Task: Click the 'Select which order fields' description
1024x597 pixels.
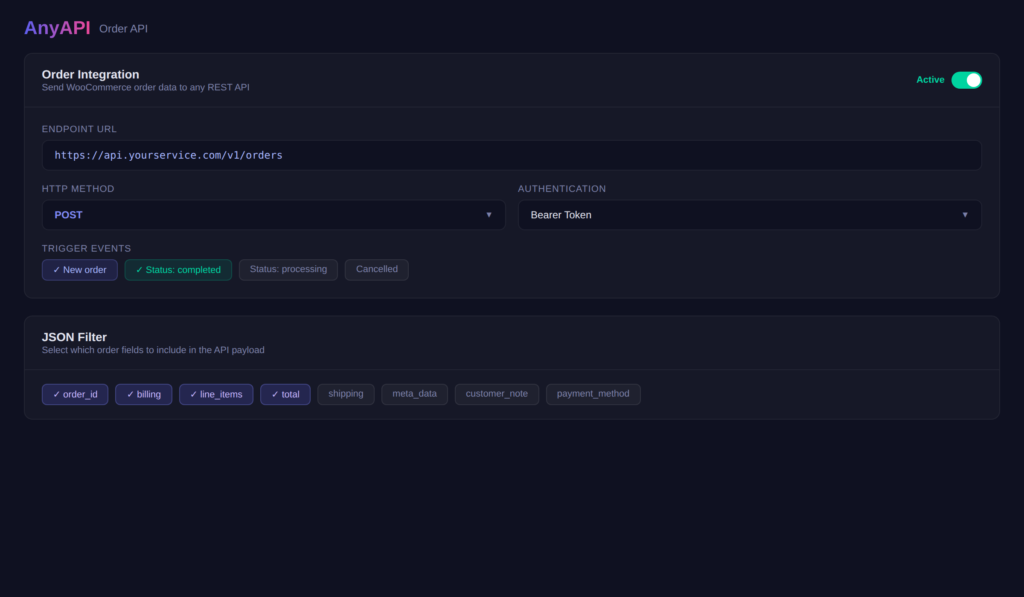Action: (x=153, y=350)
